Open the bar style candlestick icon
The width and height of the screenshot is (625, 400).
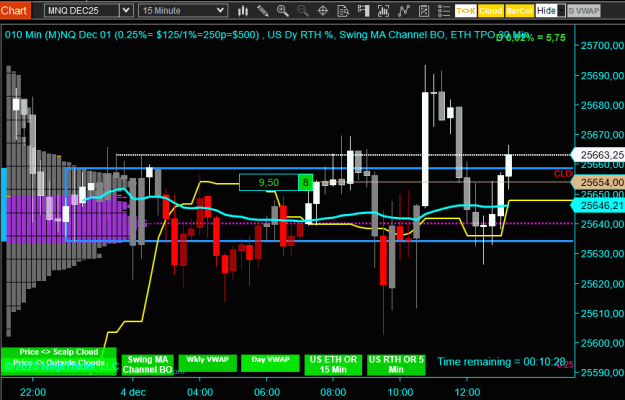243,11
